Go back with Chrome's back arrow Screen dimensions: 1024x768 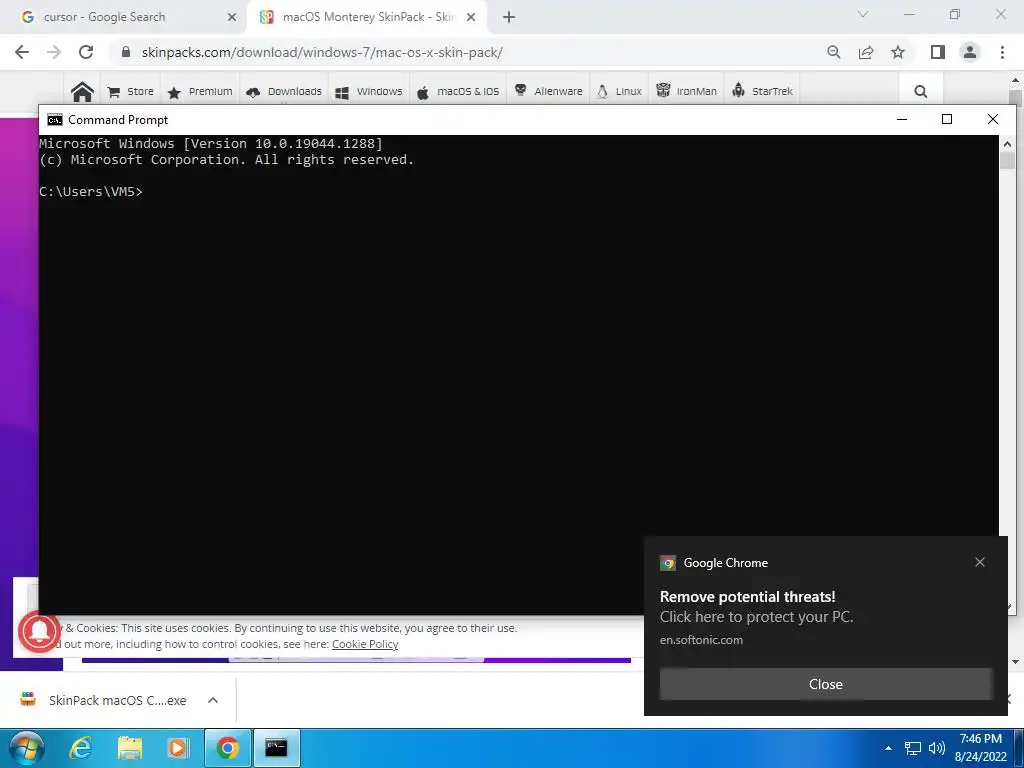pos(22,52)
